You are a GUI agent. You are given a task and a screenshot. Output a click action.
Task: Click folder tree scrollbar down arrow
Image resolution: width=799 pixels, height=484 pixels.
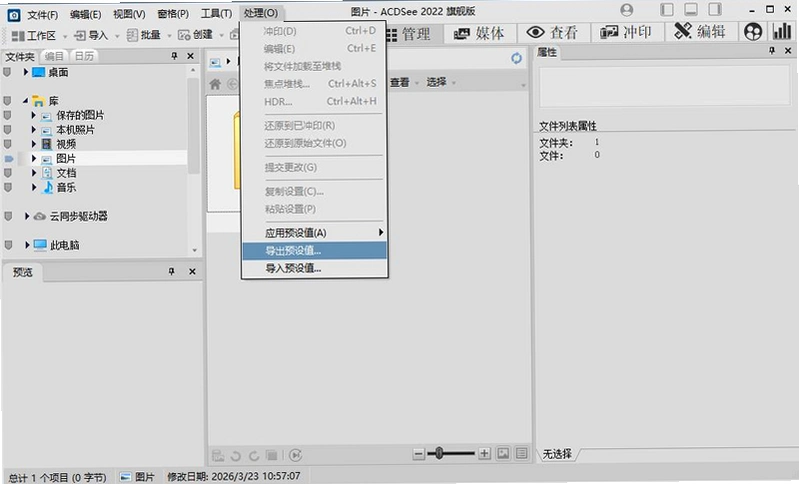194,250
